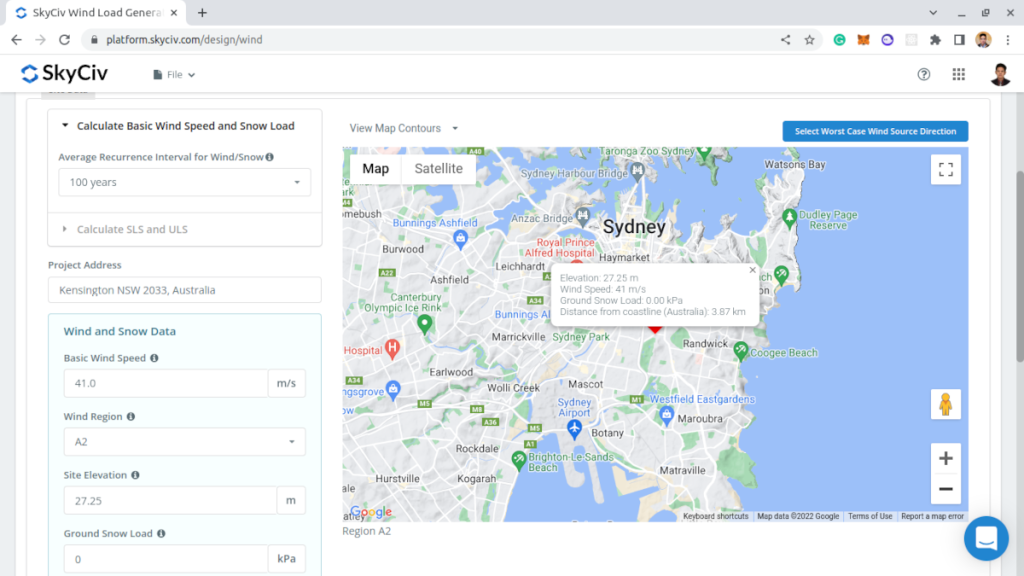Switch to the Satellite map view
The image size is (1024, 576).
pyautogui.click(x=438, y=169)
